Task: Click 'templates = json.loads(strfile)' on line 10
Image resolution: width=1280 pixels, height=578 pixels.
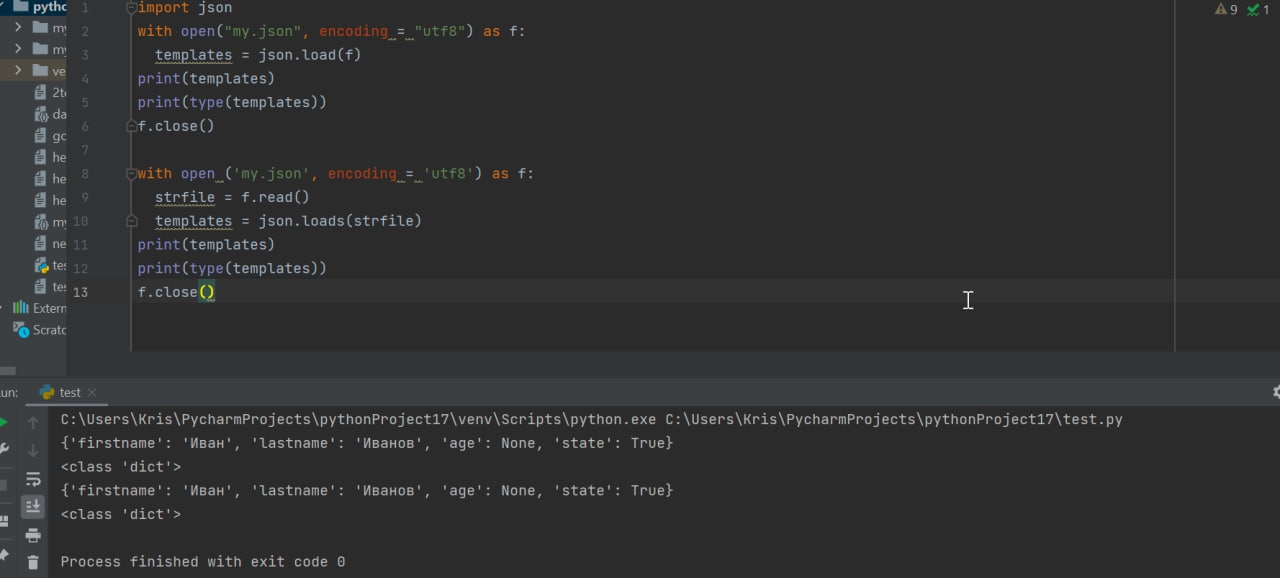Action: [x=288, y=221]
